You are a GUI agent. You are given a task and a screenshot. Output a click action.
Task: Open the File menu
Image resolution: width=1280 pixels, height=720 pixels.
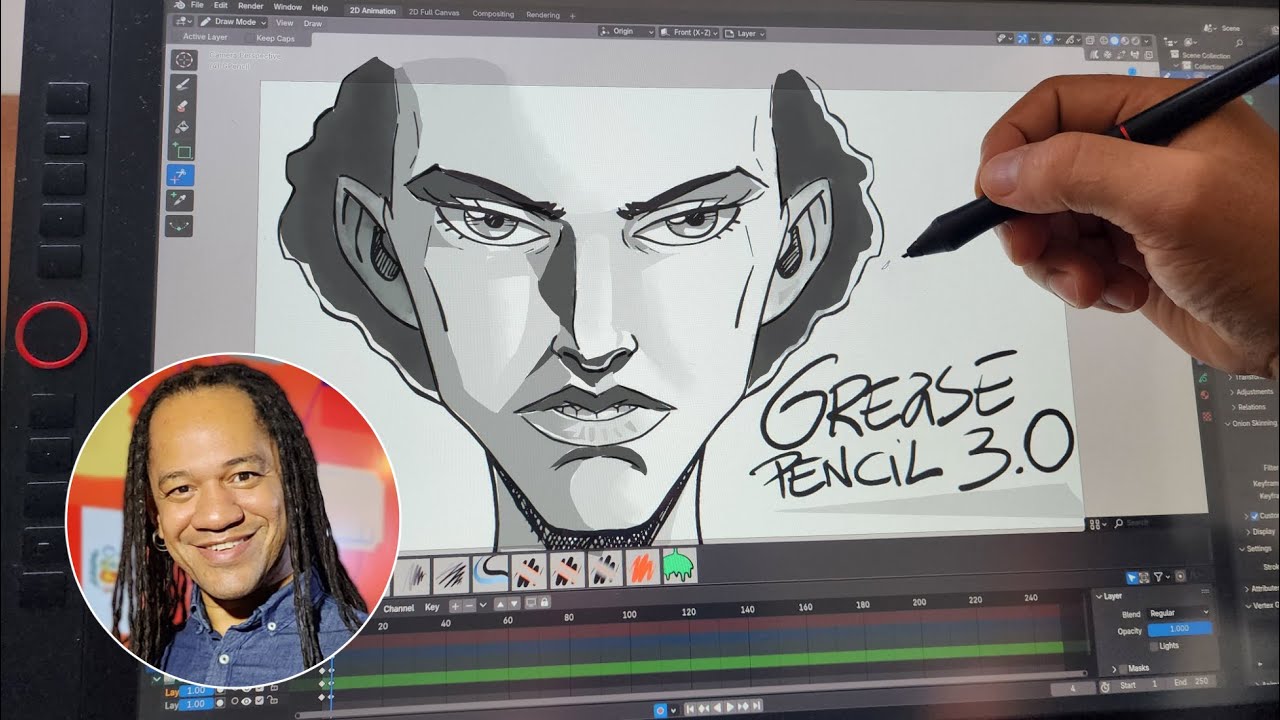[x=197, y=6]
